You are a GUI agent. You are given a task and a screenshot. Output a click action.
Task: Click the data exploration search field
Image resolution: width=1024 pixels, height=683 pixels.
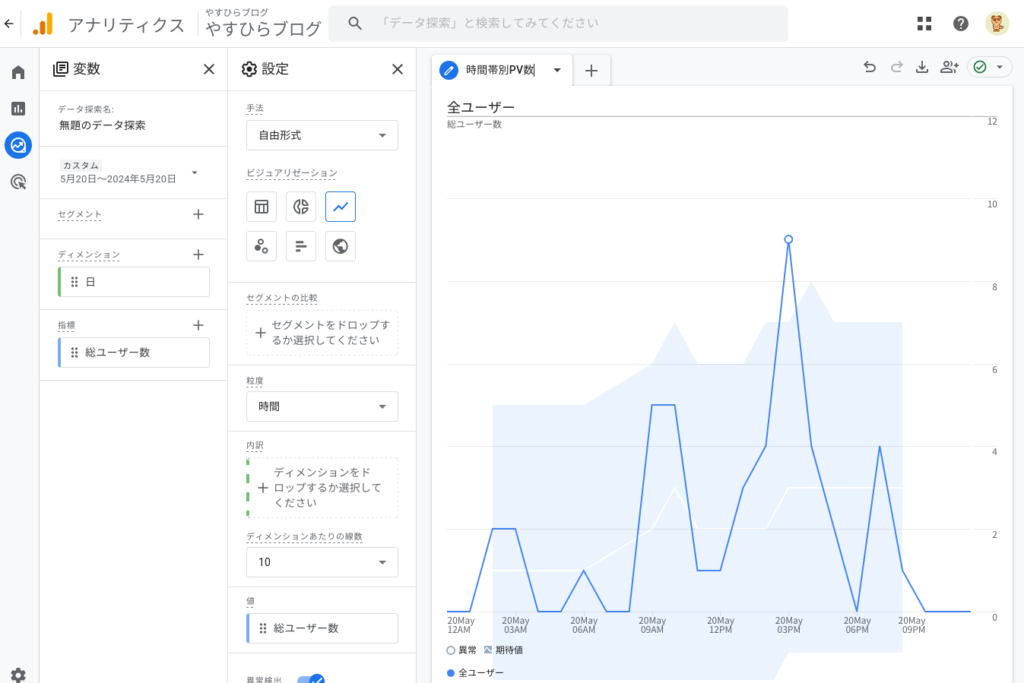point(558,23)
